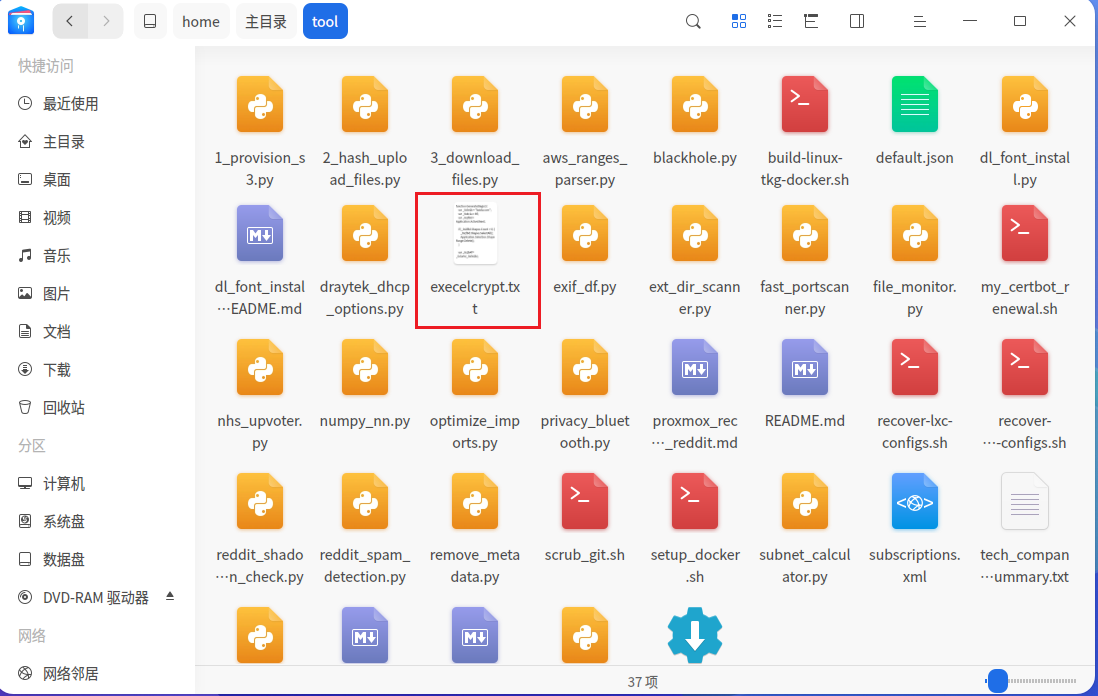
Task: Select my_certbot_renewal.sh script icon
Action: click(x=1024, y=233)
